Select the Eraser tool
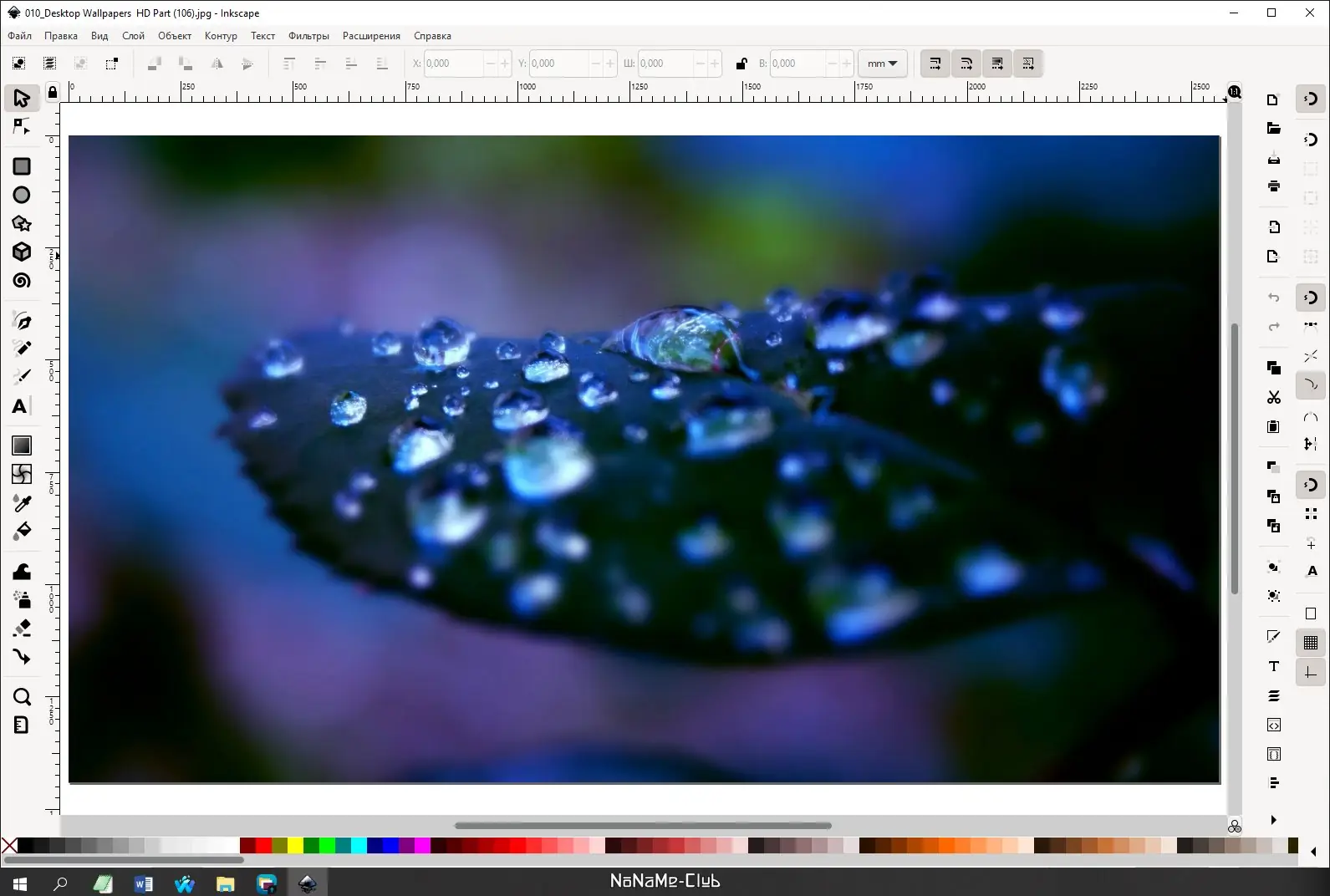This screenshot has height=896, width=1330. pos(22,628)
